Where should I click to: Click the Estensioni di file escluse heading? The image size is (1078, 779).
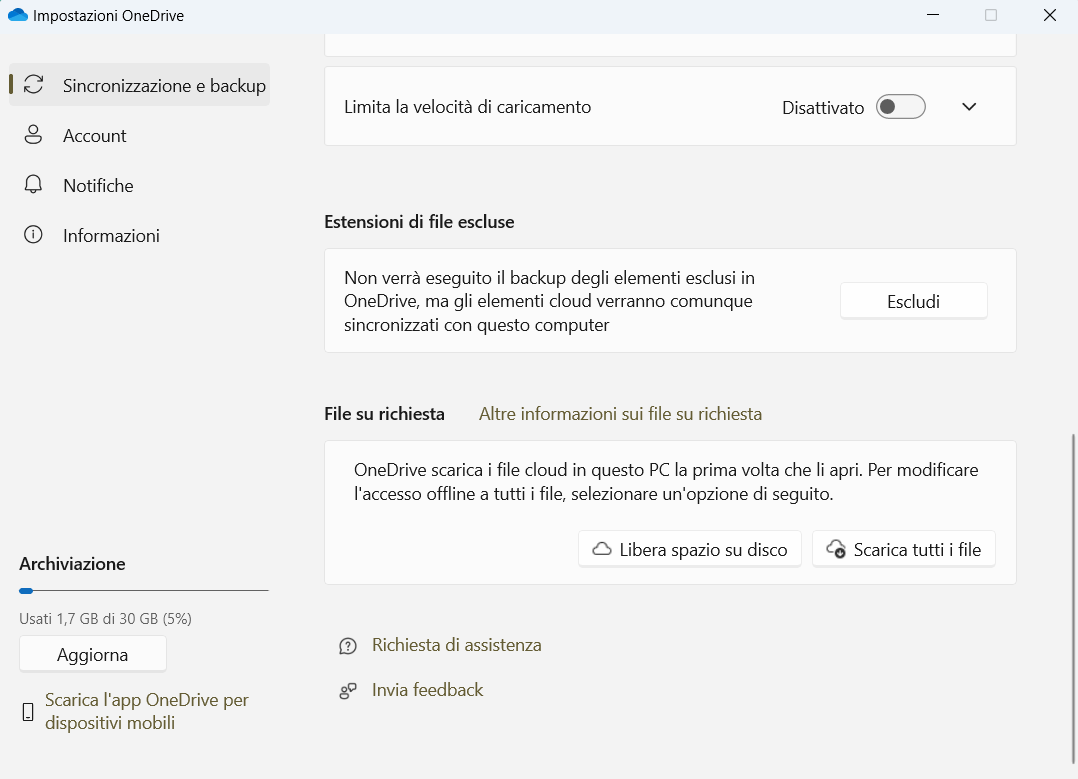tap(419, 222)
